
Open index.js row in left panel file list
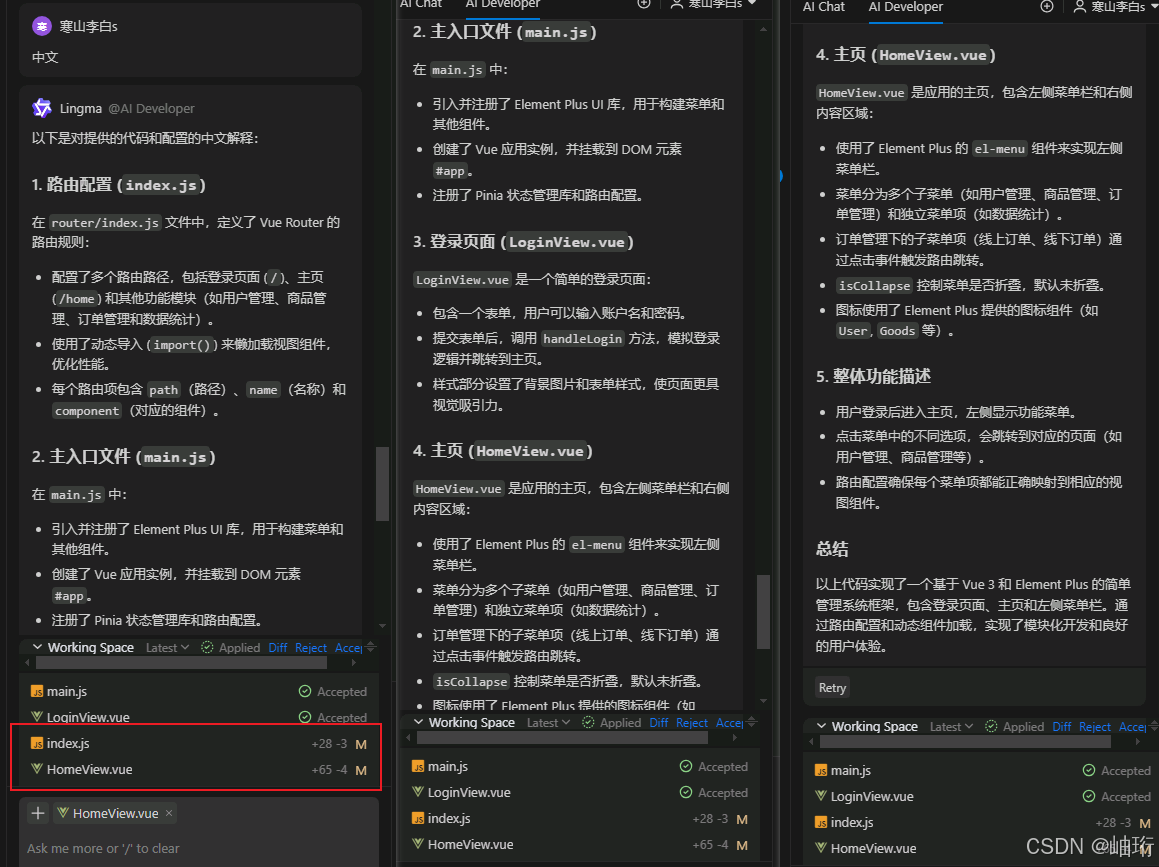coord(198,744)
